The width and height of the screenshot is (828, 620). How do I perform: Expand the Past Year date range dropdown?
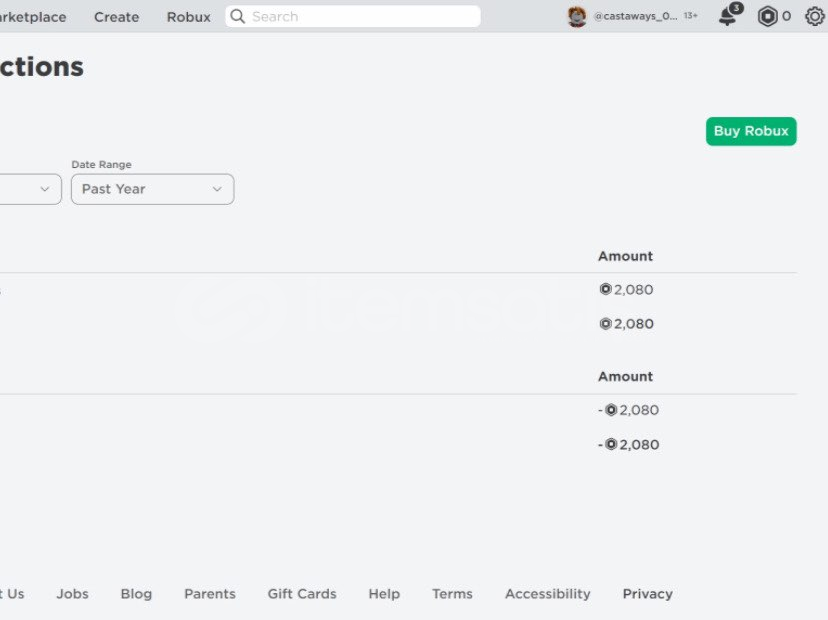[152, 189]
